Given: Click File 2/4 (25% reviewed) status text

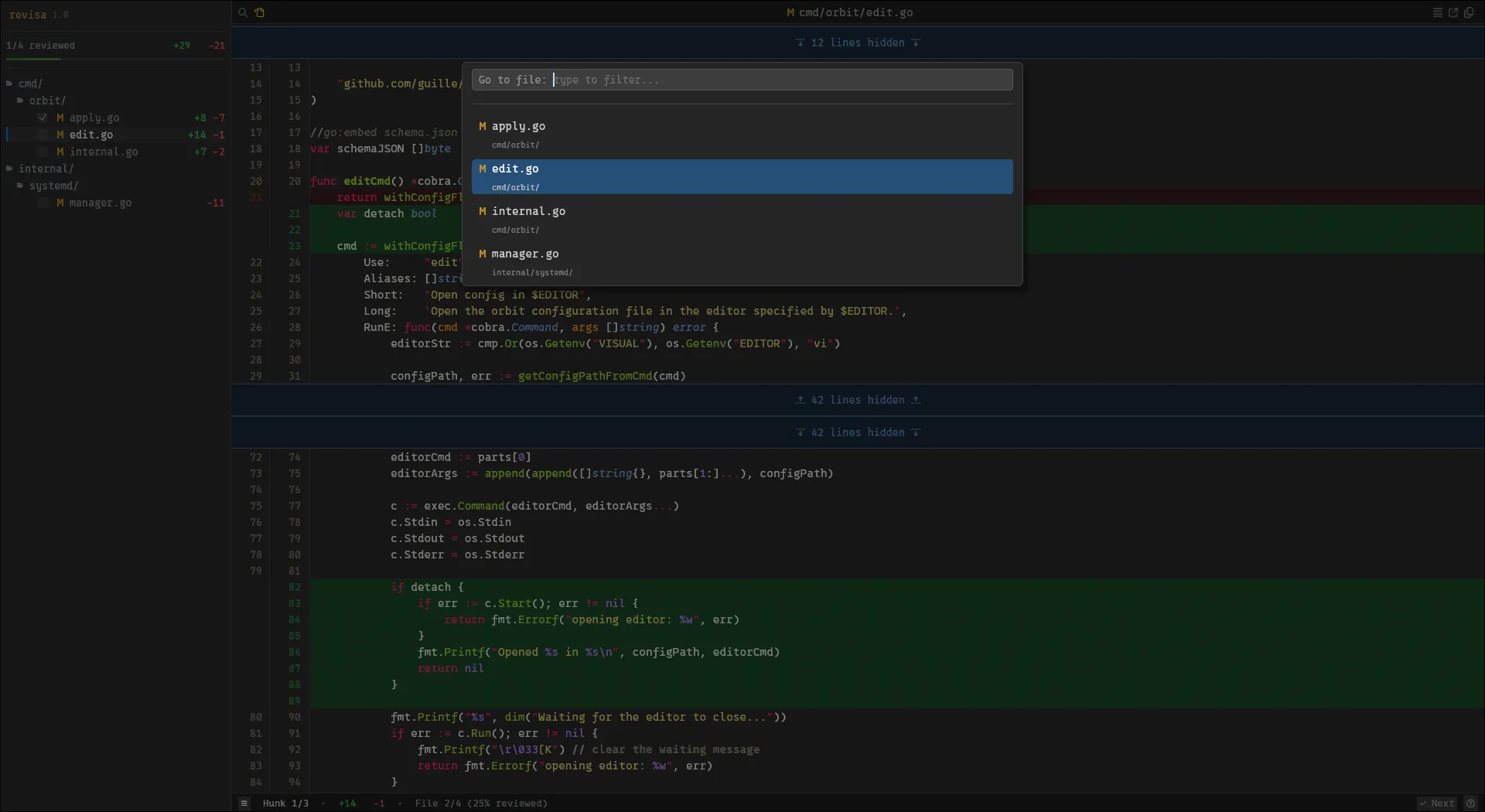Looking at the screenshot, I should (481, 803).
